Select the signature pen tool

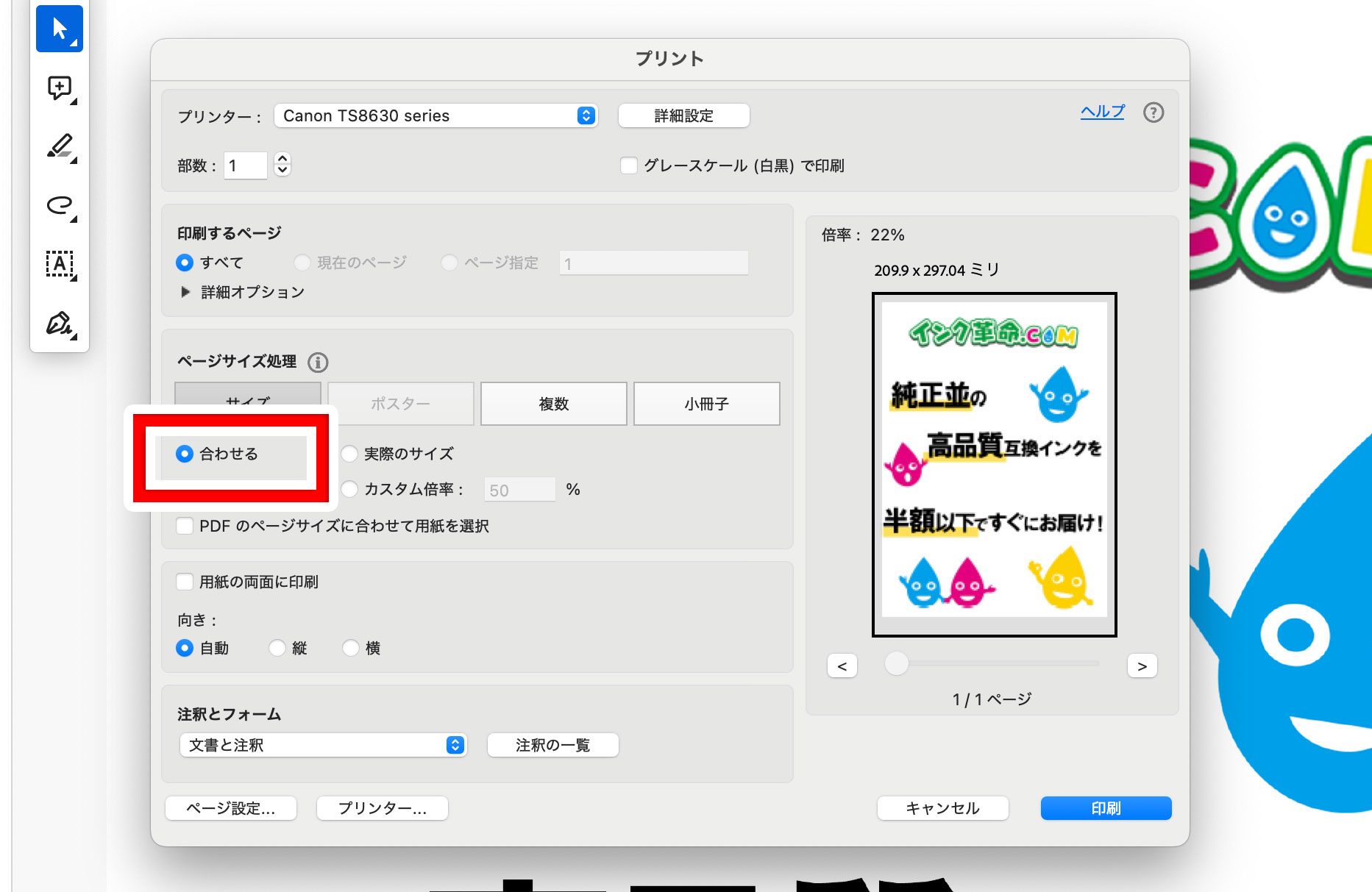coord(60,324)
